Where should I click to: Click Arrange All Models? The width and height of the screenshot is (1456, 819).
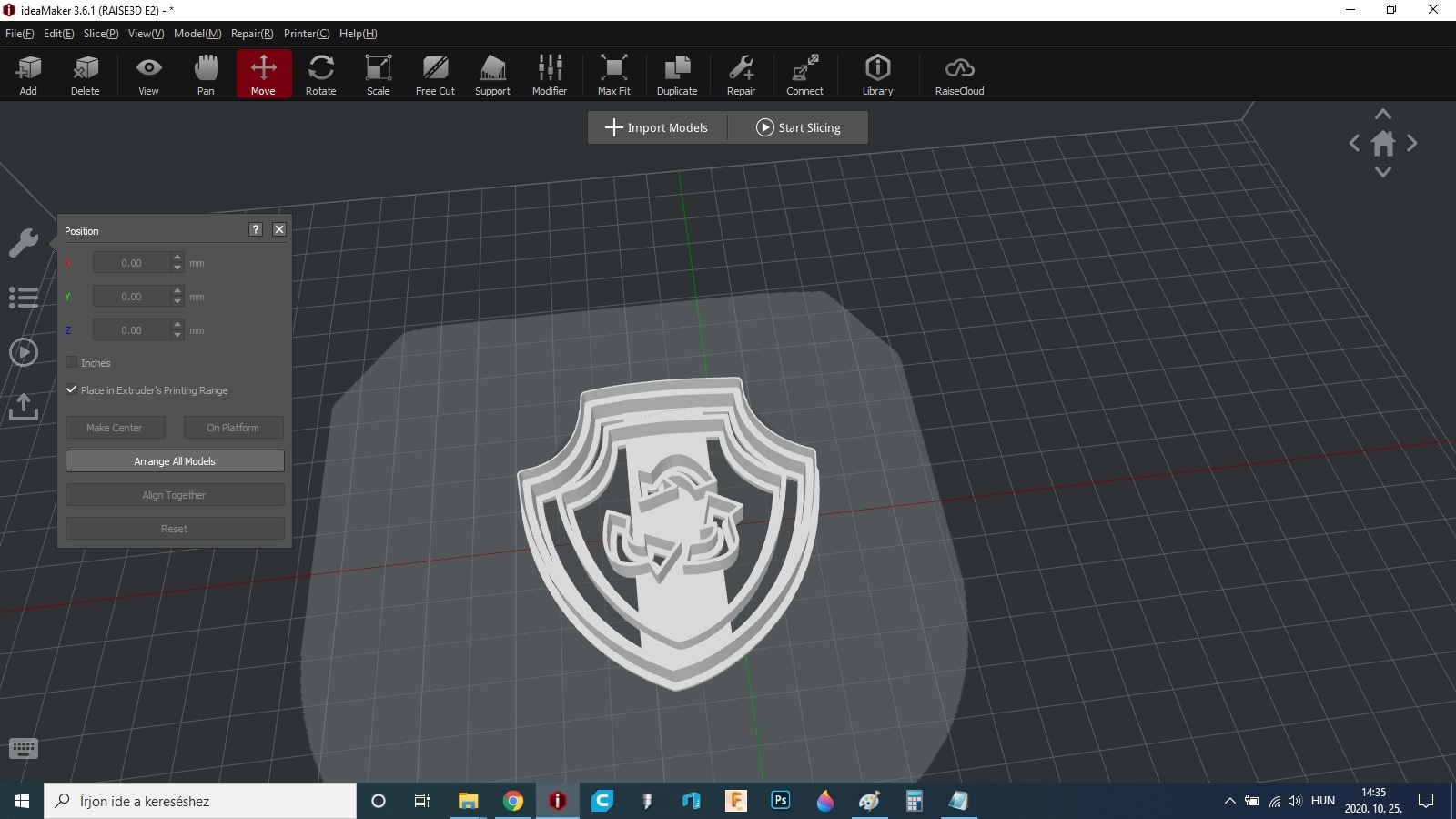[175, 461]
